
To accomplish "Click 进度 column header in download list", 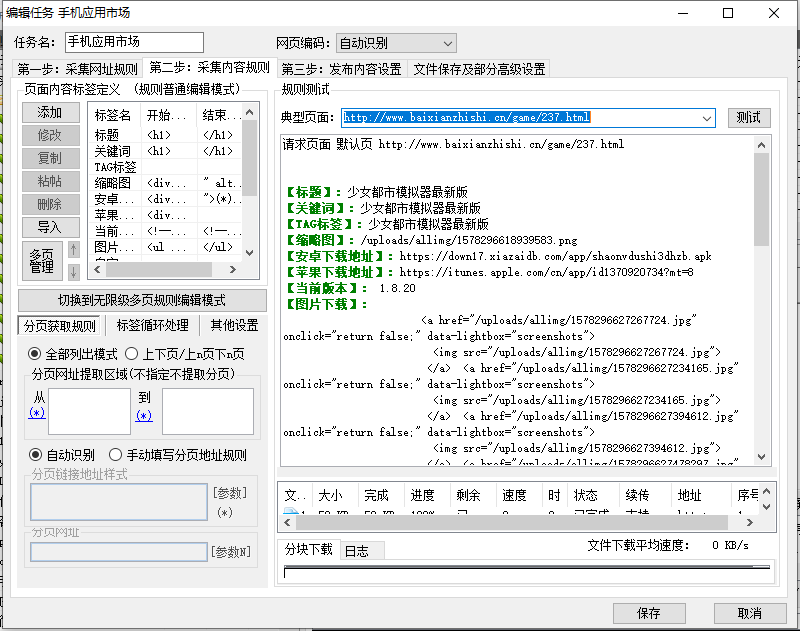I will (x=427, y=495).
